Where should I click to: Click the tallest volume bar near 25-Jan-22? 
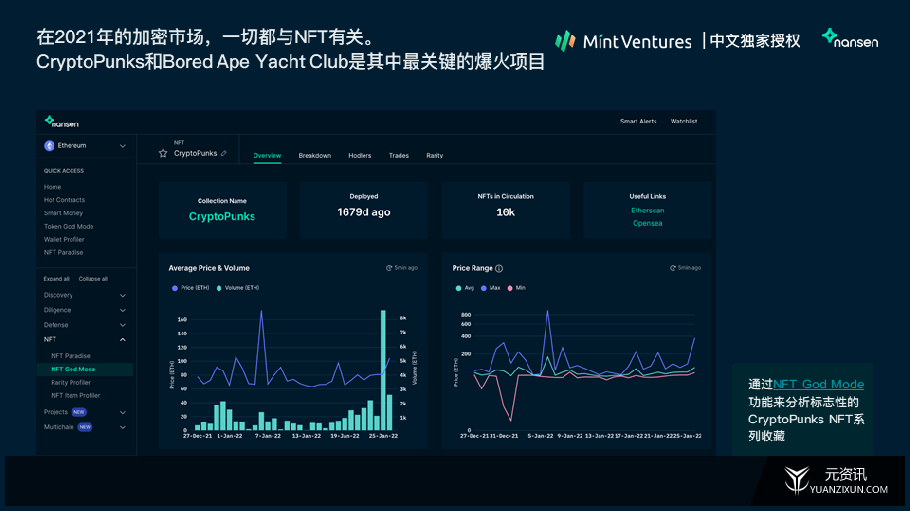[x=383, y=370]
